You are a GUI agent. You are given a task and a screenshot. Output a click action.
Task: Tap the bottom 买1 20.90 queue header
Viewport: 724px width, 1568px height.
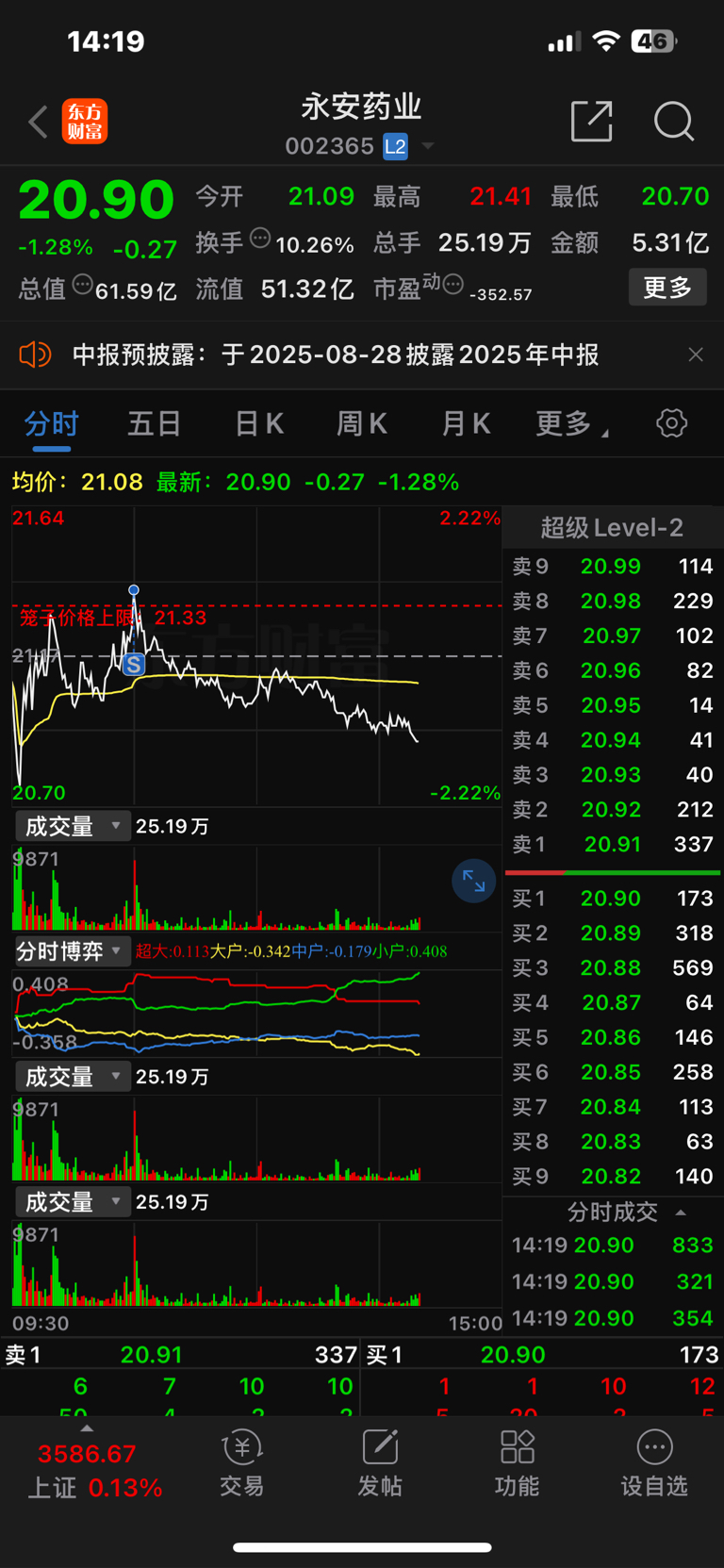pyautogui.click(x=543, y=1355)
